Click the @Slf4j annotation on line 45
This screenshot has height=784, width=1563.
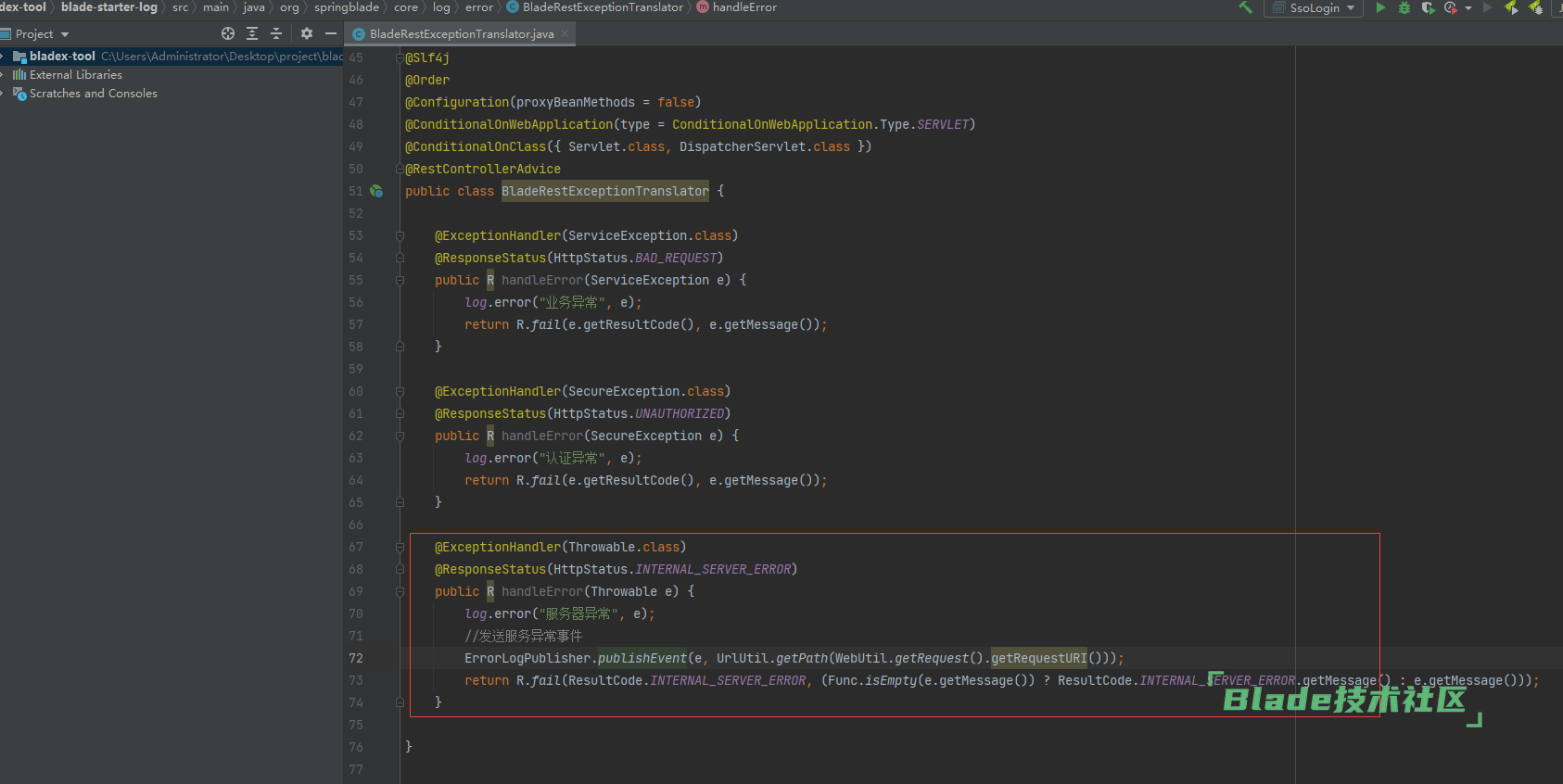[x=427, y=57]
